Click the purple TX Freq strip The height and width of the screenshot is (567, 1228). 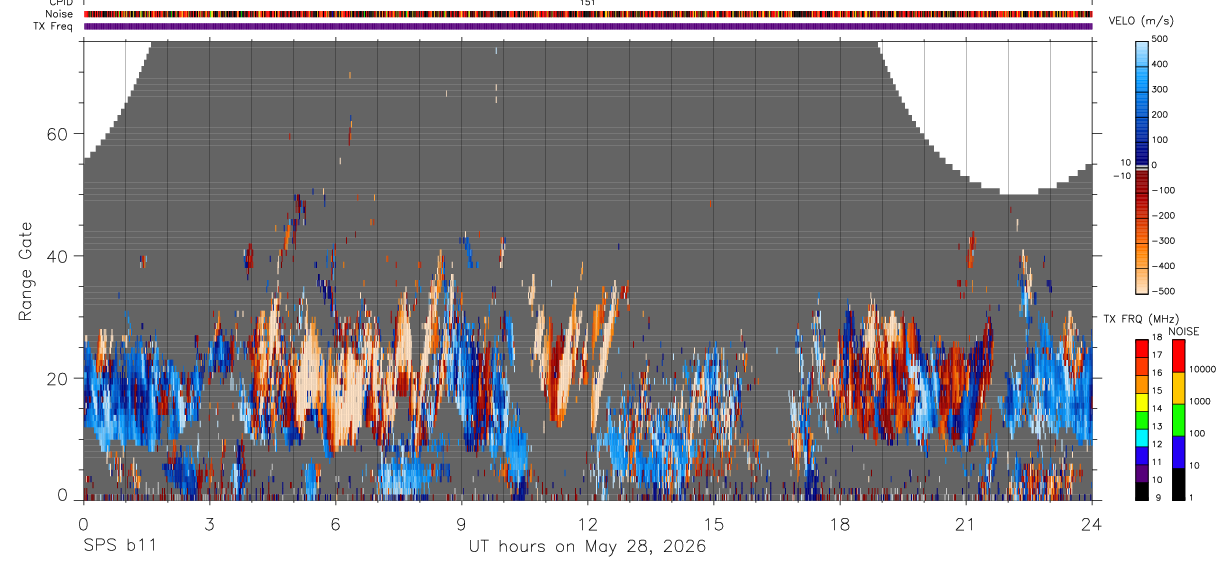coord(587,26)
